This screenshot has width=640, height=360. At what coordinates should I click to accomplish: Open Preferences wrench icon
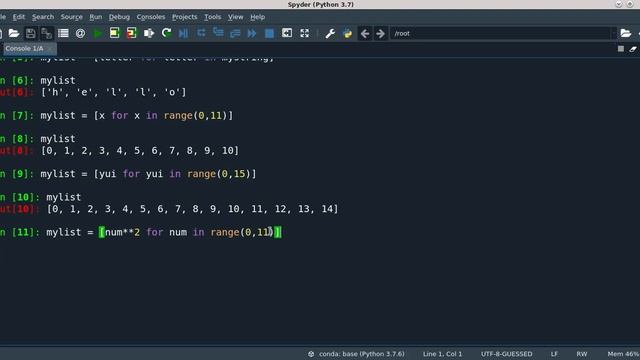tap(330, 33)
